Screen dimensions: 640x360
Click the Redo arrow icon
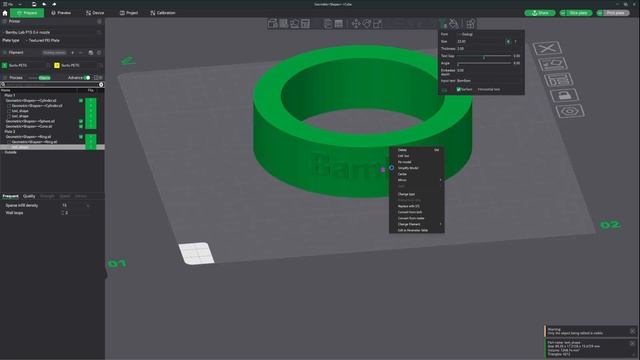54,4
